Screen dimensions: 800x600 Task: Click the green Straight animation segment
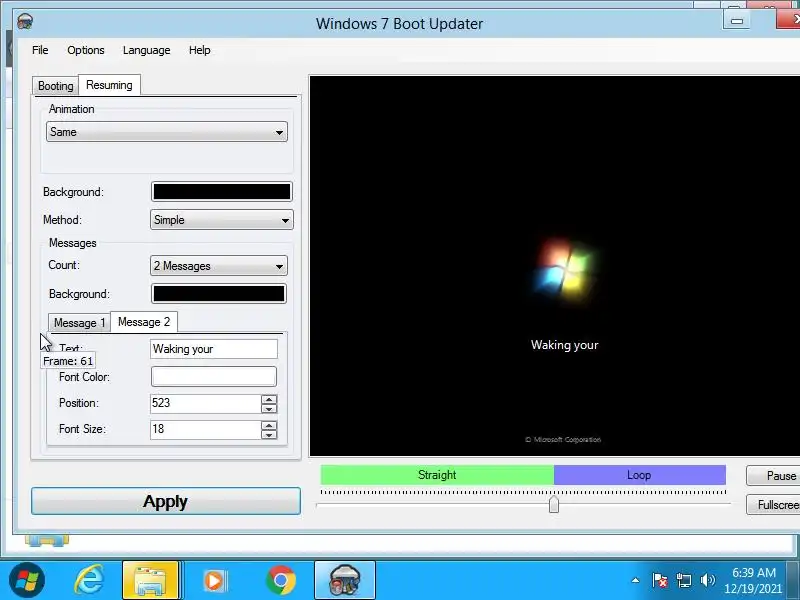(x=437, y=475)
